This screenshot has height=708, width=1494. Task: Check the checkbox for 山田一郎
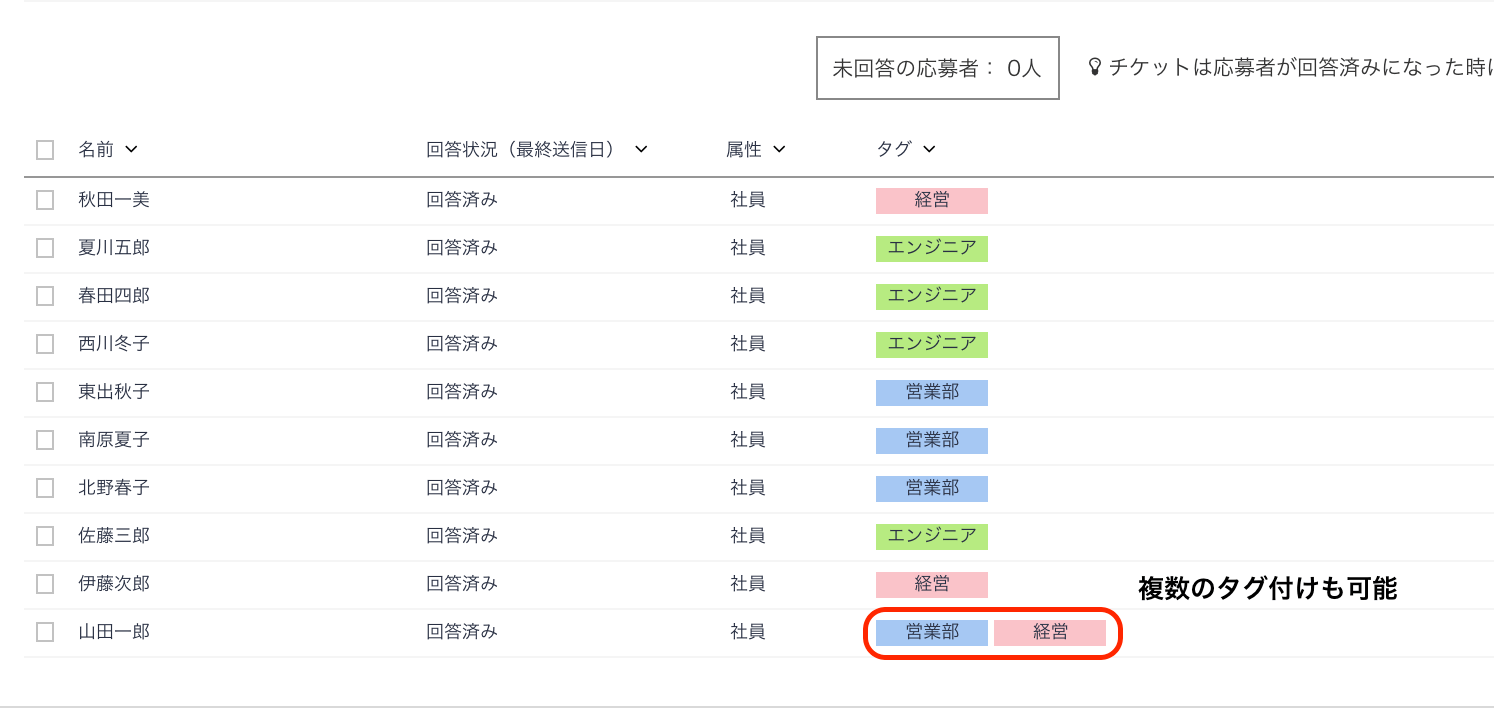(x=44, y=631)
